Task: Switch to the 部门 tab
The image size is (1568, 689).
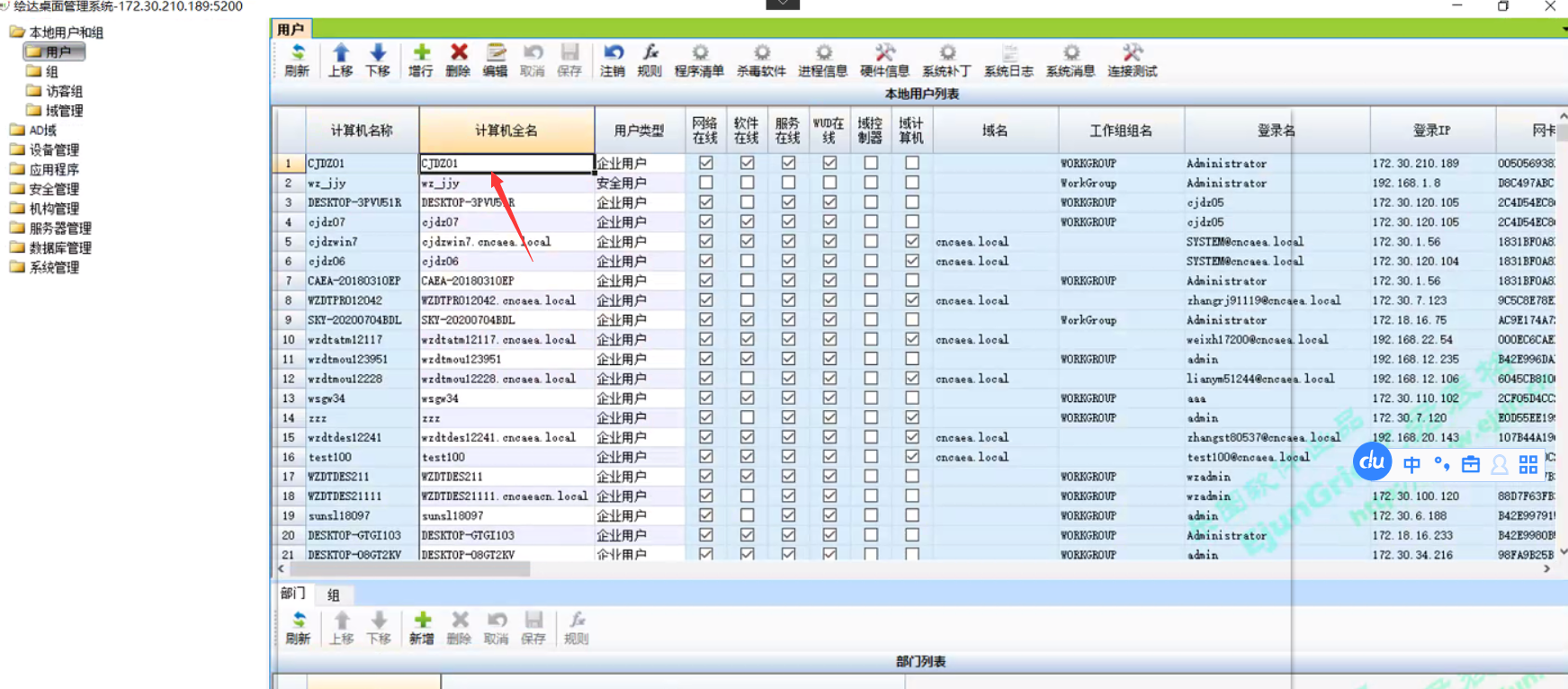Action: tap(293, 594)
